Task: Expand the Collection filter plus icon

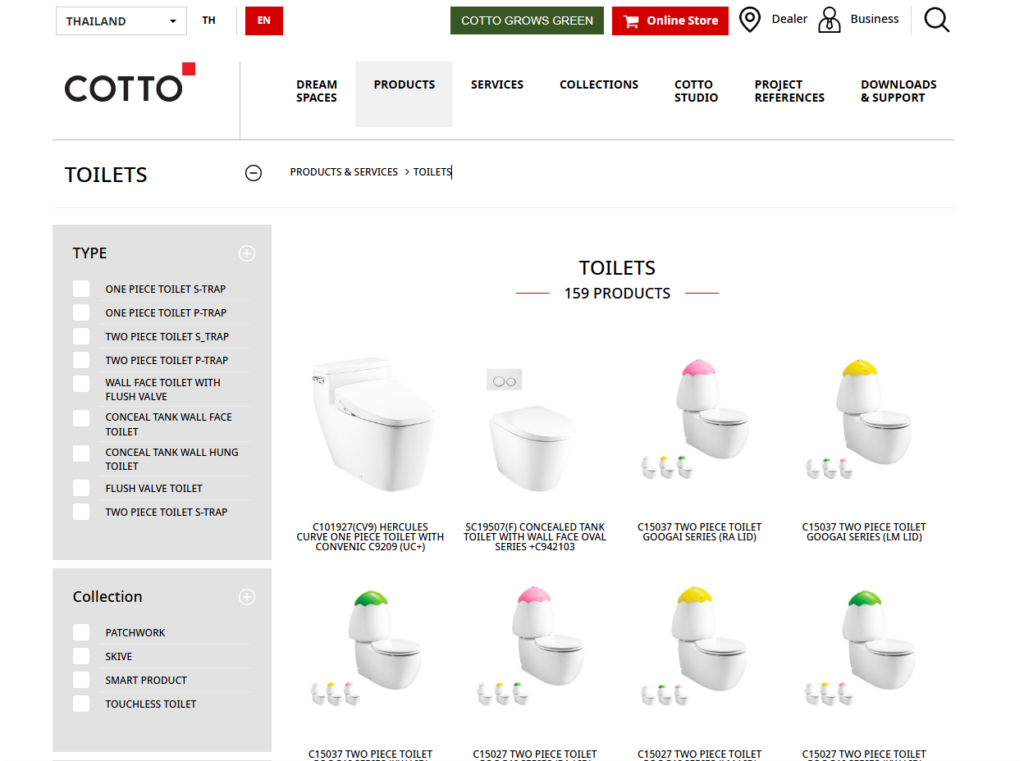Action: pyautogui.click(x=247, y=597)
